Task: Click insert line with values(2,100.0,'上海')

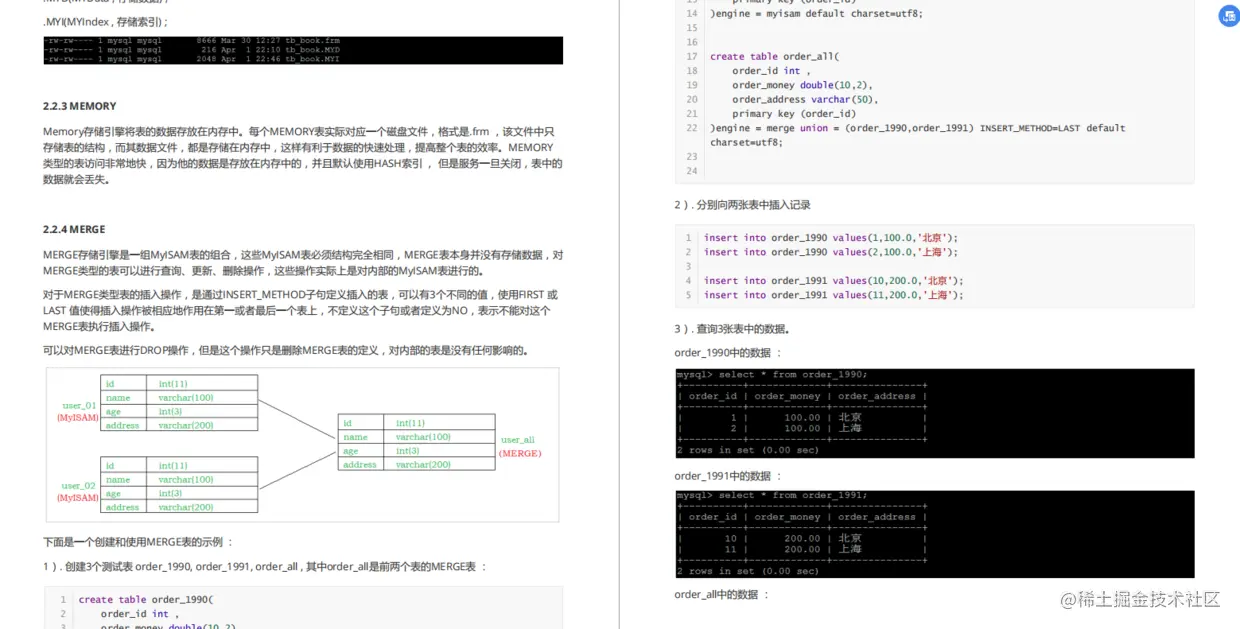Action: pos(831,252)
